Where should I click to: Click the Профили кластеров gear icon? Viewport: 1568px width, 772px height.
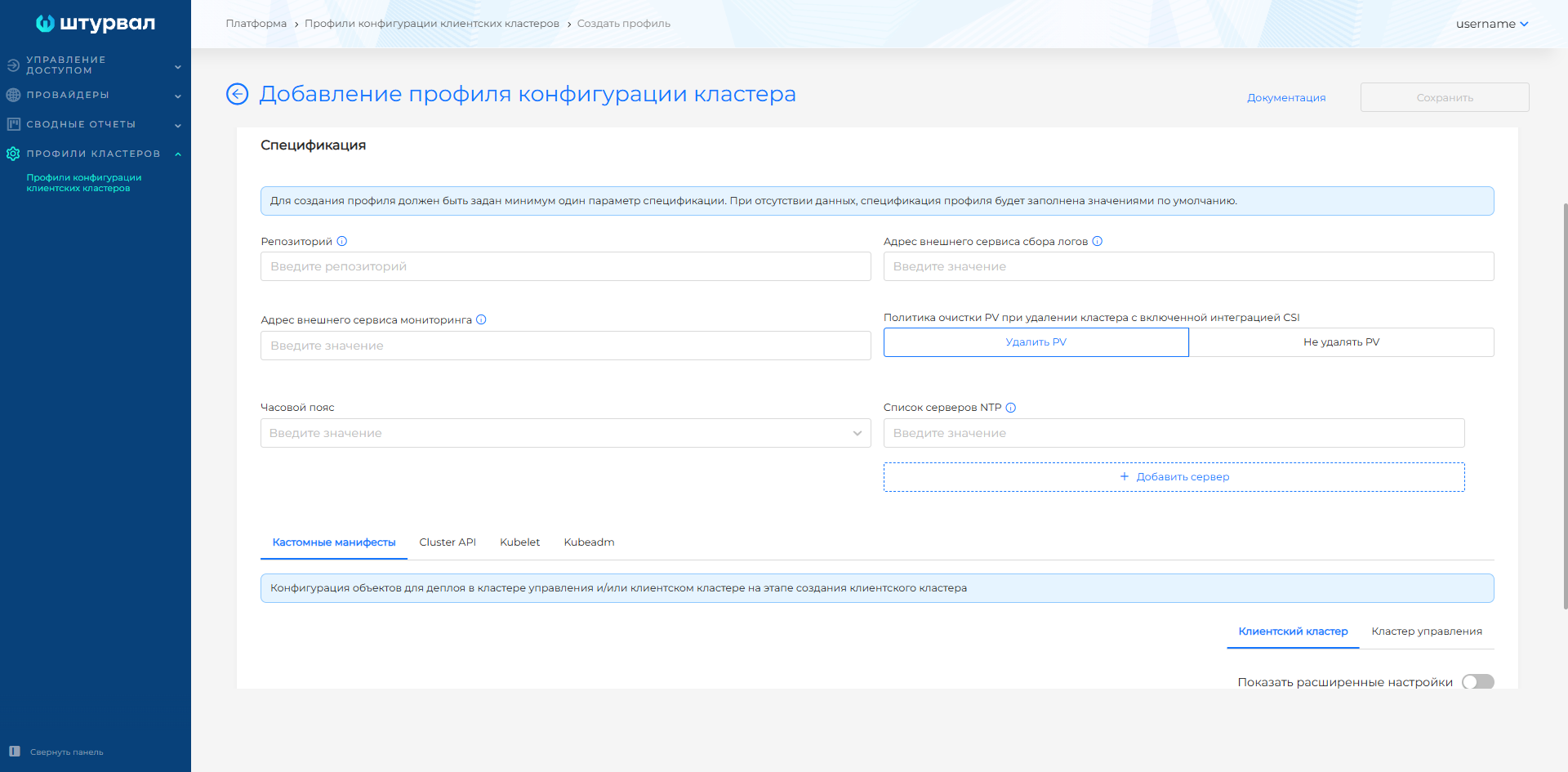13,154
